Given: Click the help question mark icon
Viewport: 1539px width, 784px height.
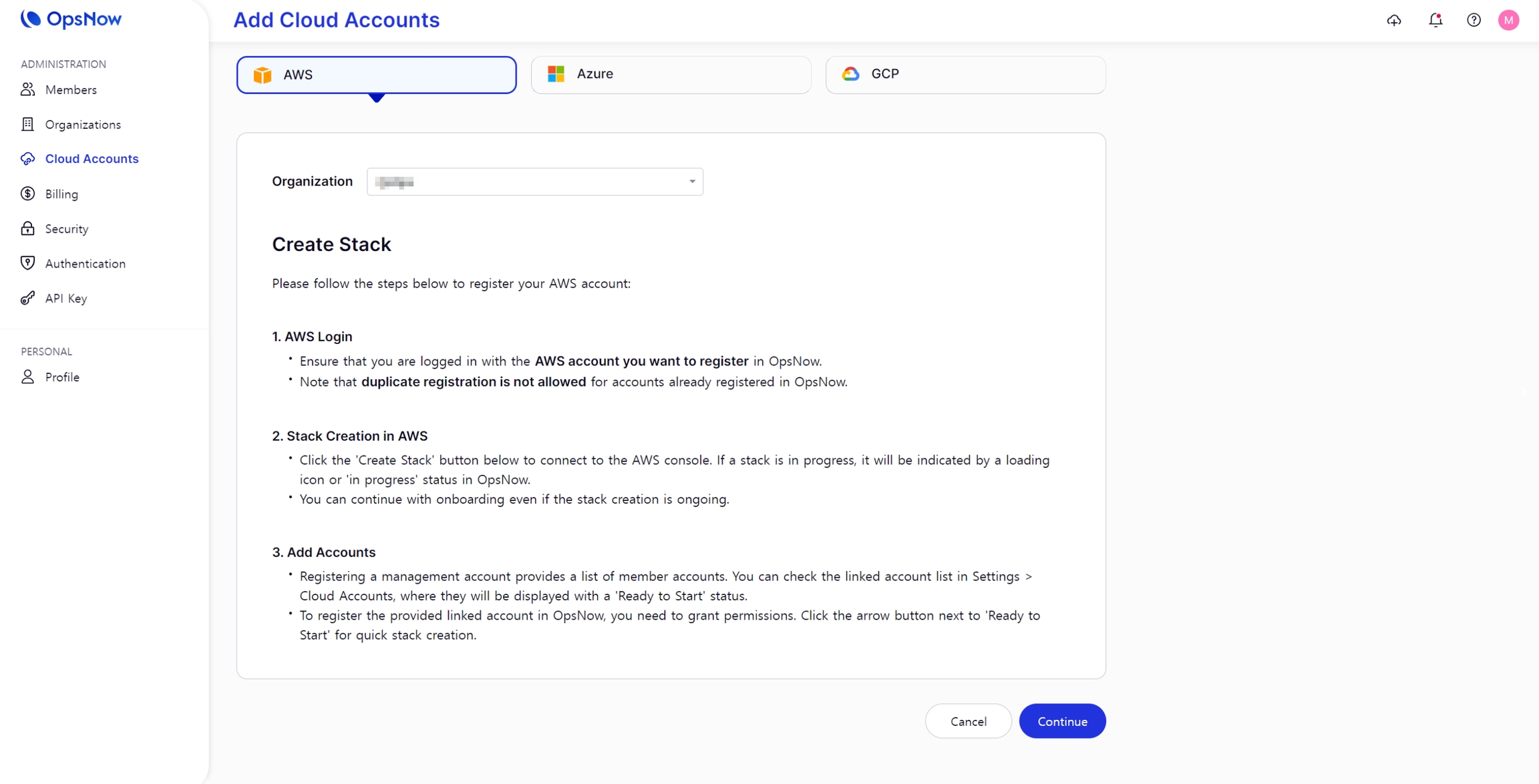Looking at the screenshot, I should tap(1474, 20).
